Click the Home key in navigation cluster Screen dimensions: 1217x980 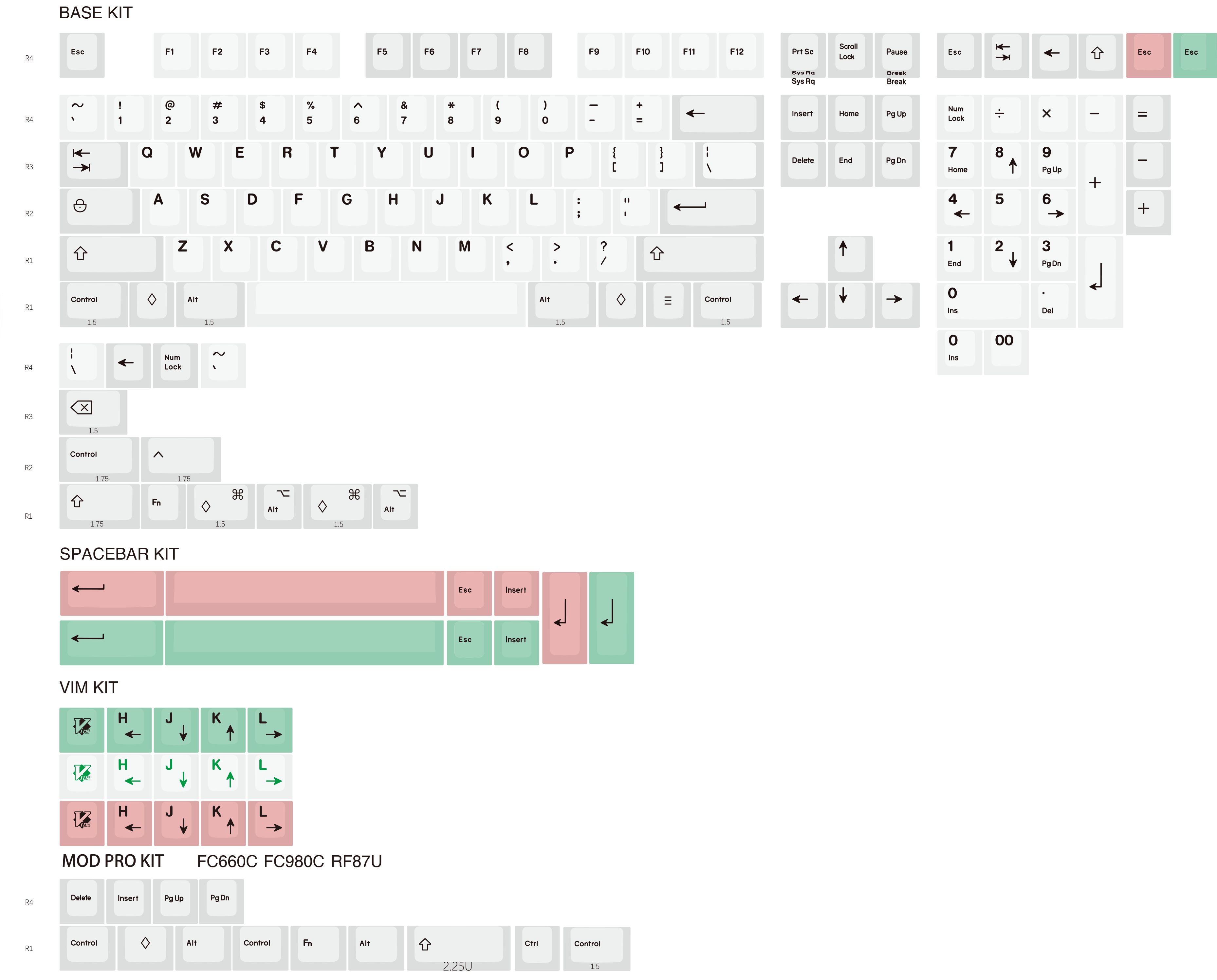pyautogui.click(x=850, y=118)
